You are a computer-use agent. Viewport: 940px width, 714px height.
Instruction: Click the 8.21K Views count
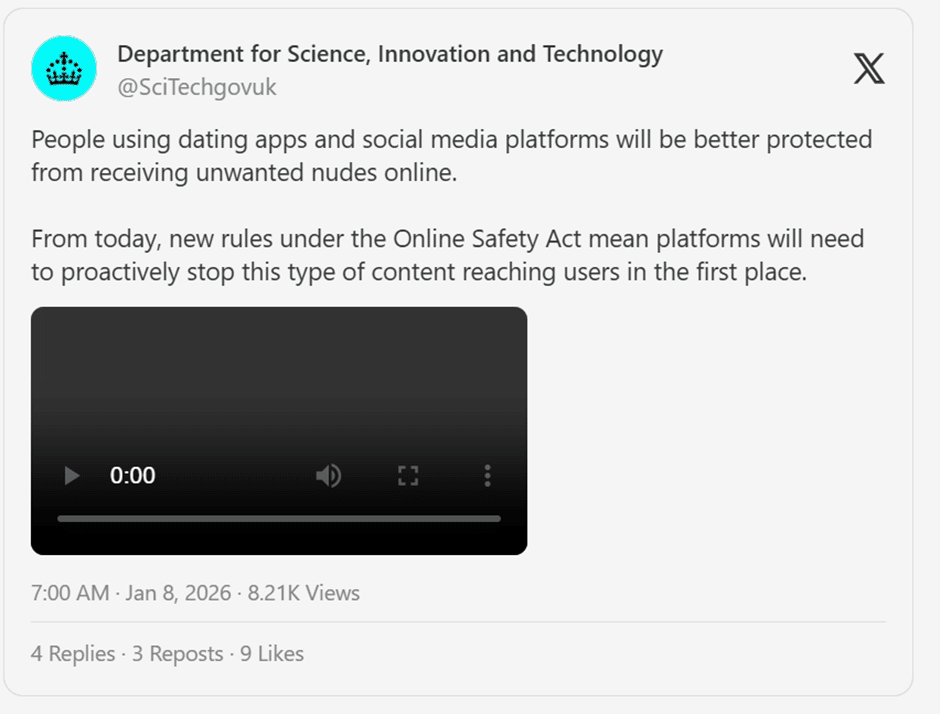pos(303,593)
